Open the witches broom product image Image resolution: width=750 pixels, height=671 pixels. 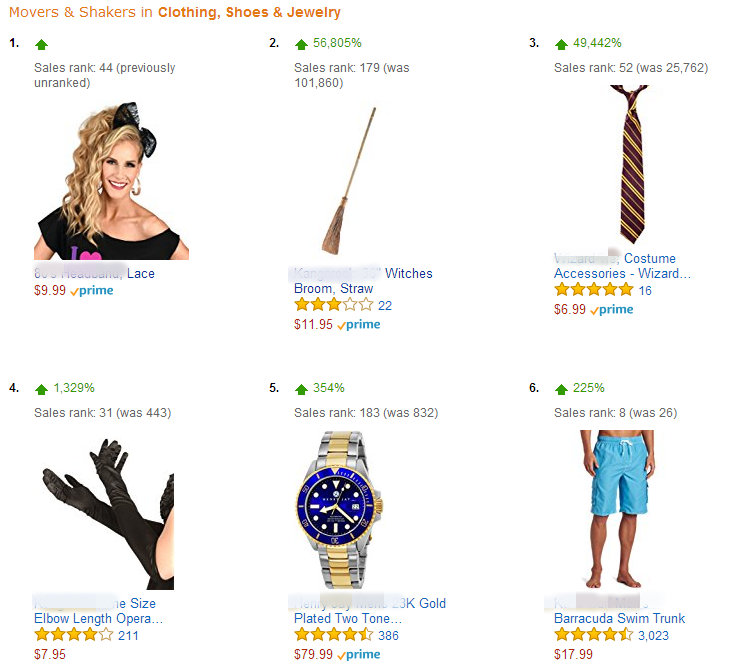(x=349, y=181)
